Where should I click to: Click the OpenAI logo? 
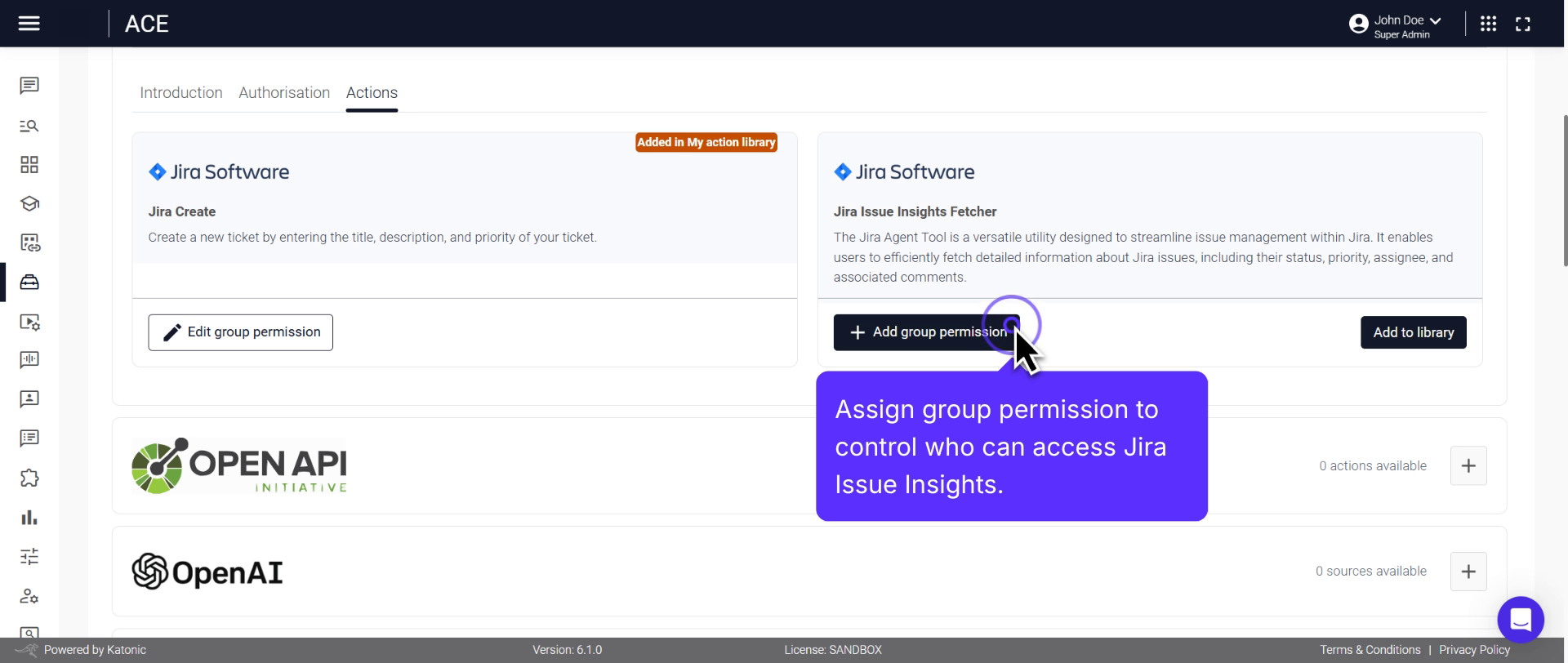(207, 572)
